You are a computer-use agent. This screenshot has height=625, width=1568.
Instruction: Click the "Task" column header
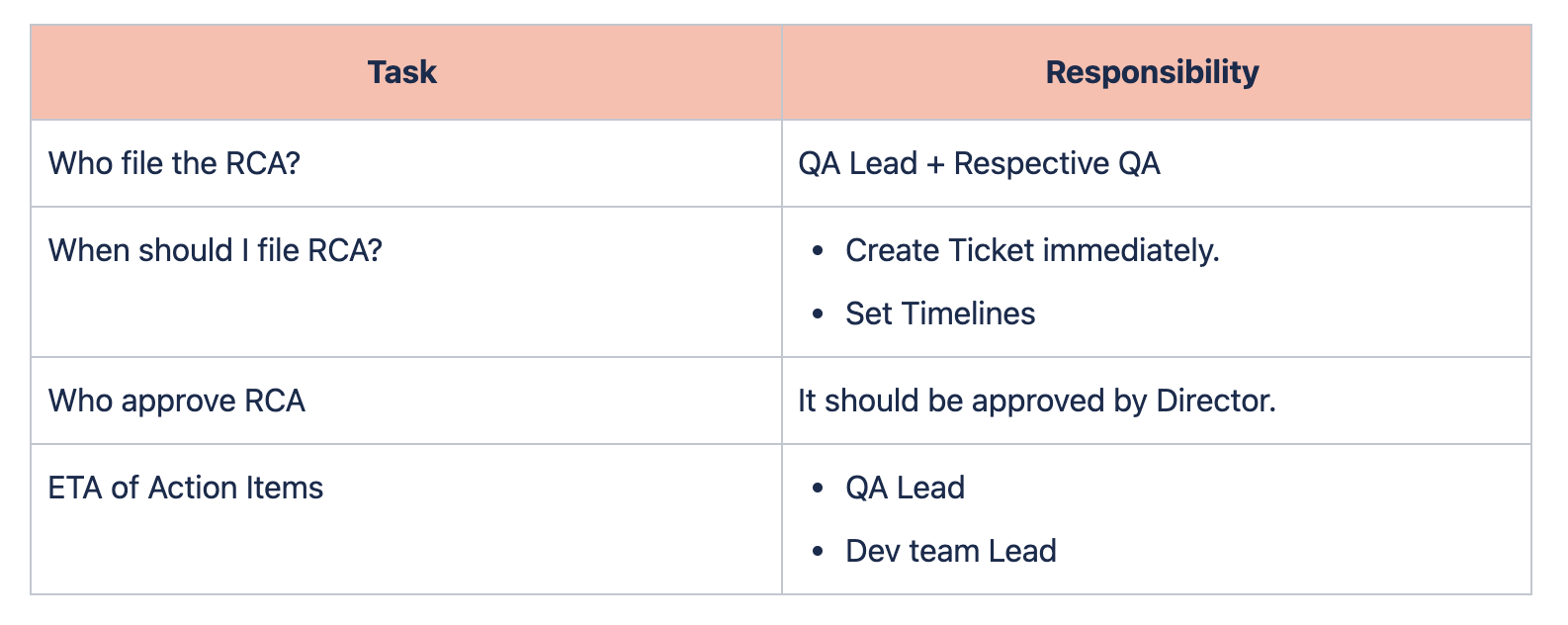click(401, 72)
